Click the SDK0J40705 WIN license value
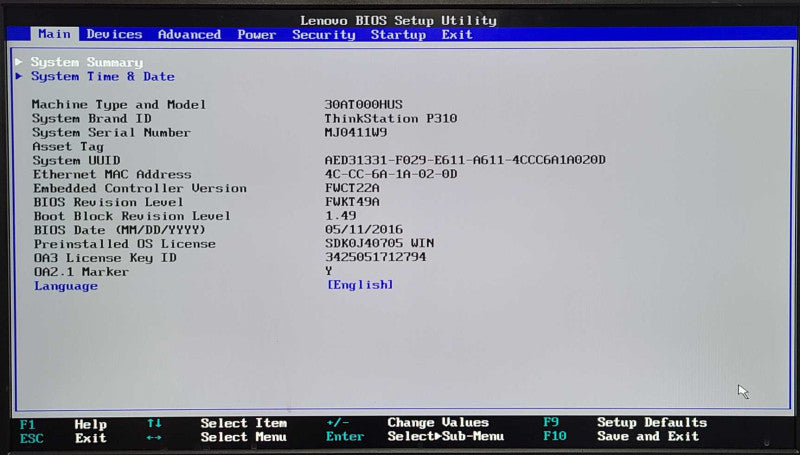800x455 pixels. coord(380,243)
